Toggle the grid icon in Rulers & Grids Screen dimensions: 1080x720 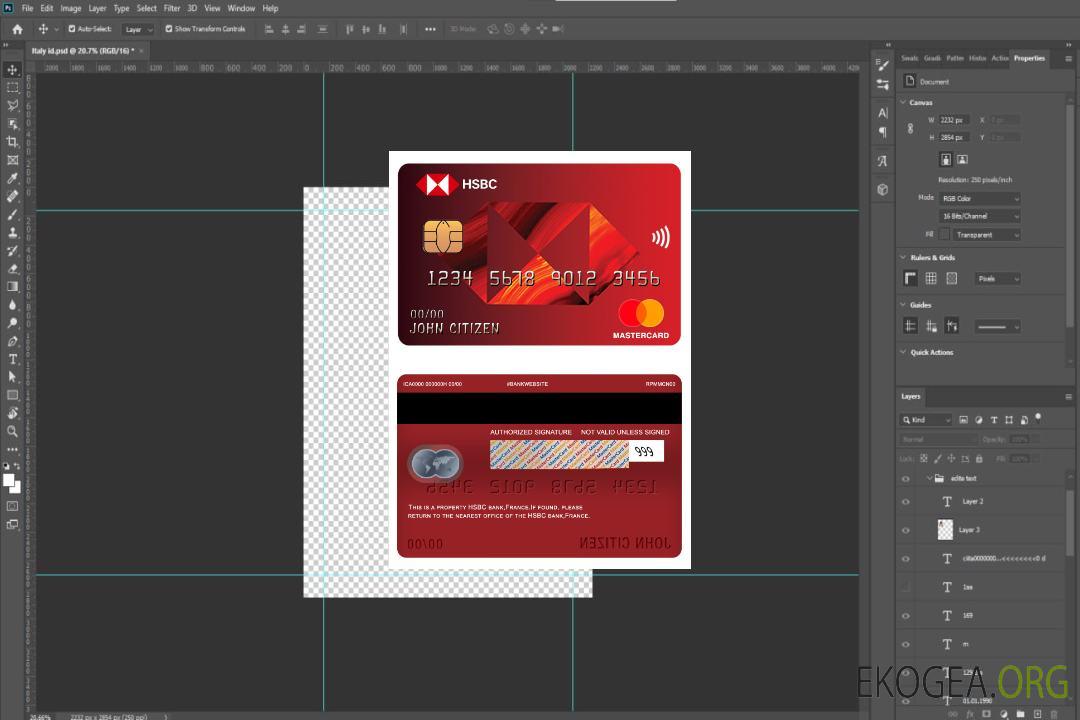coord(931,278)
